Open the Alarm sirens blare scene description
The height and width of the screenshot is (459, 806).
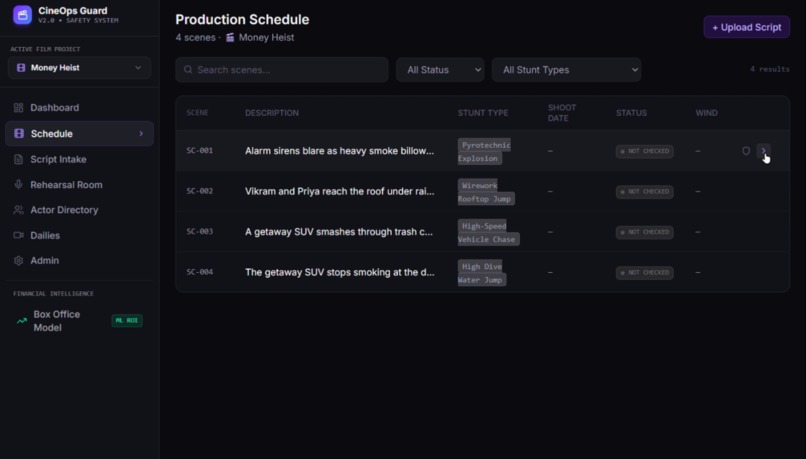click(x=339, y=151)
